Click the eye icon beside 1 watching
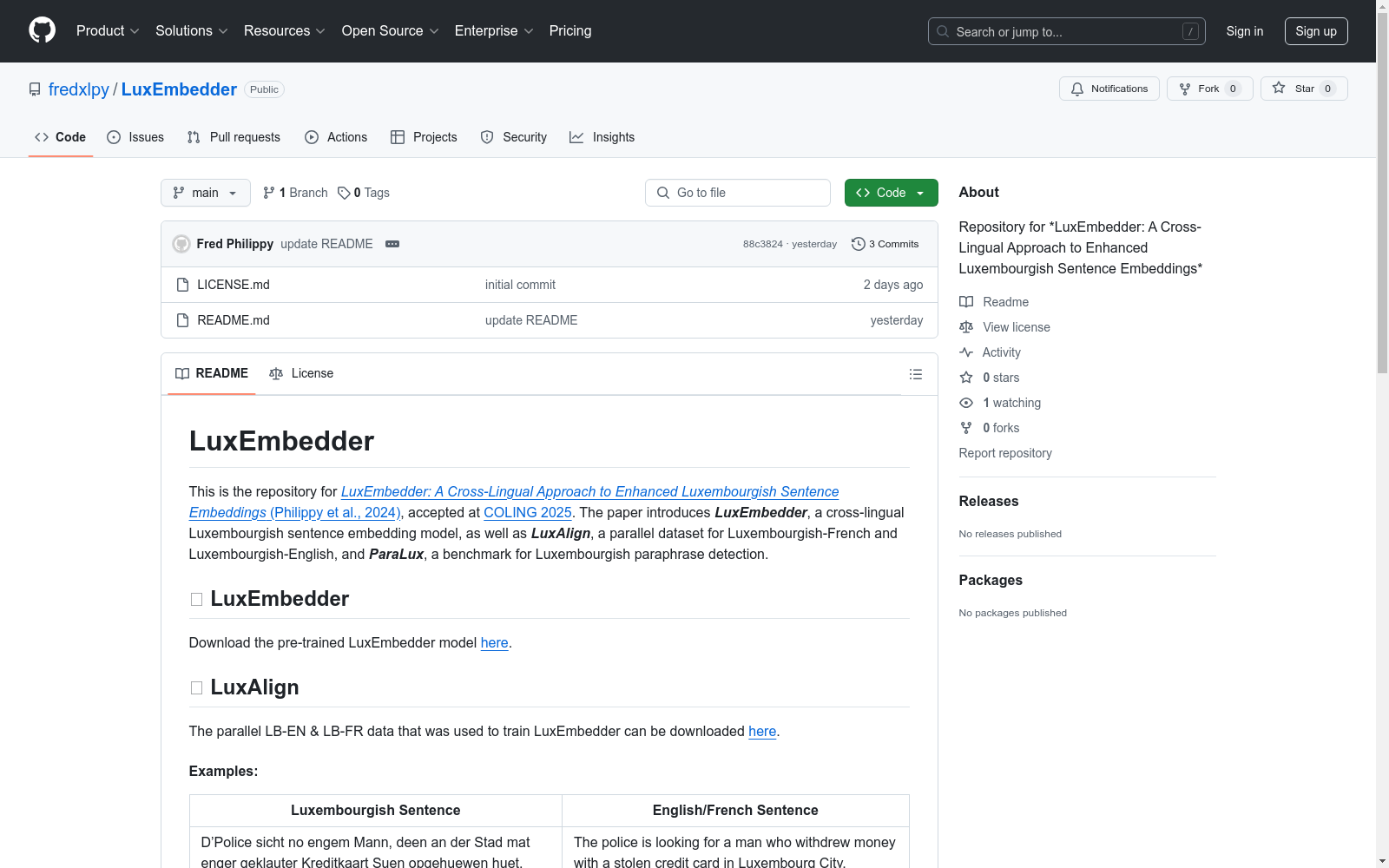Image resolution: width=1389 pixels, height=868 pixels. click(x=966, y=403)
